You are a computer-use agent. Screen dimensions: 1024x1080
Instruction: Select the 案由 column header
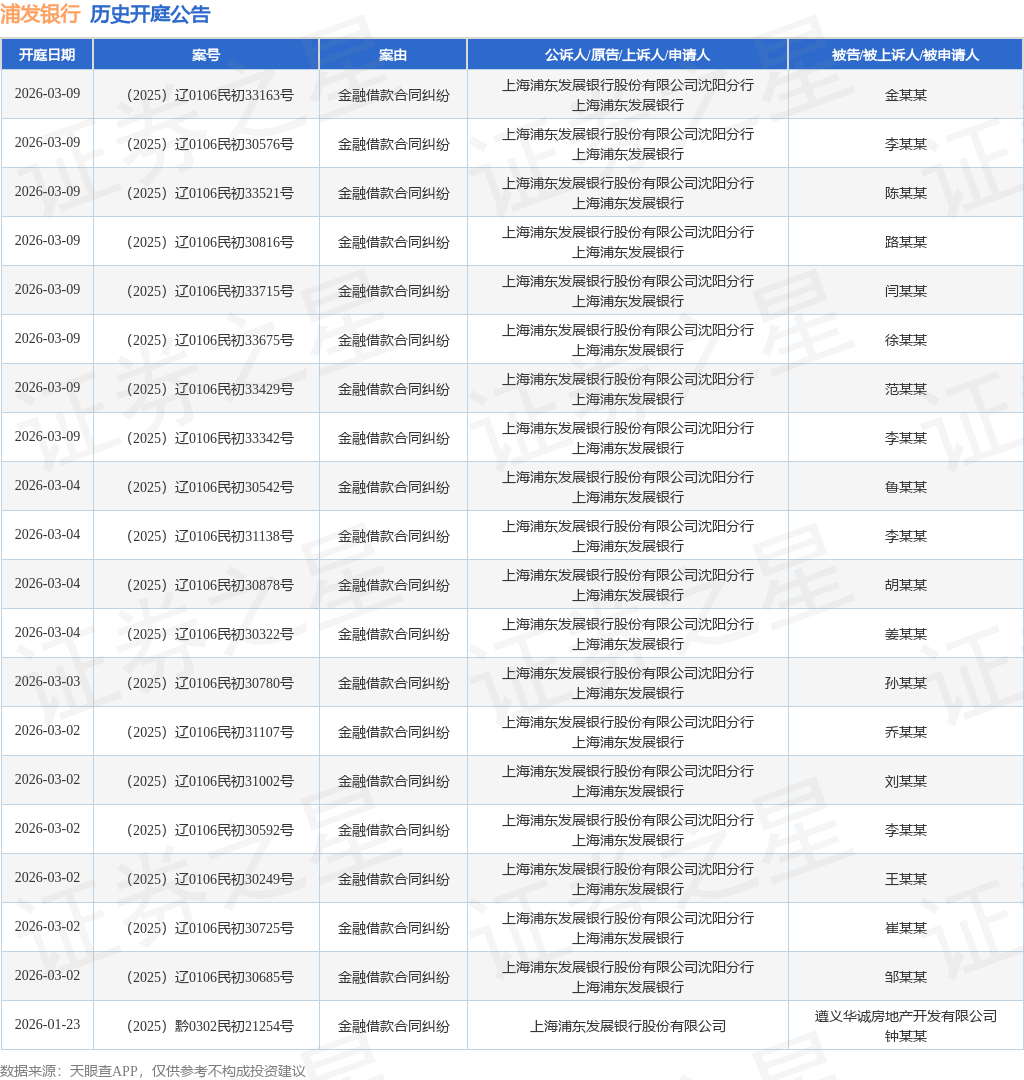pos(393,55)
